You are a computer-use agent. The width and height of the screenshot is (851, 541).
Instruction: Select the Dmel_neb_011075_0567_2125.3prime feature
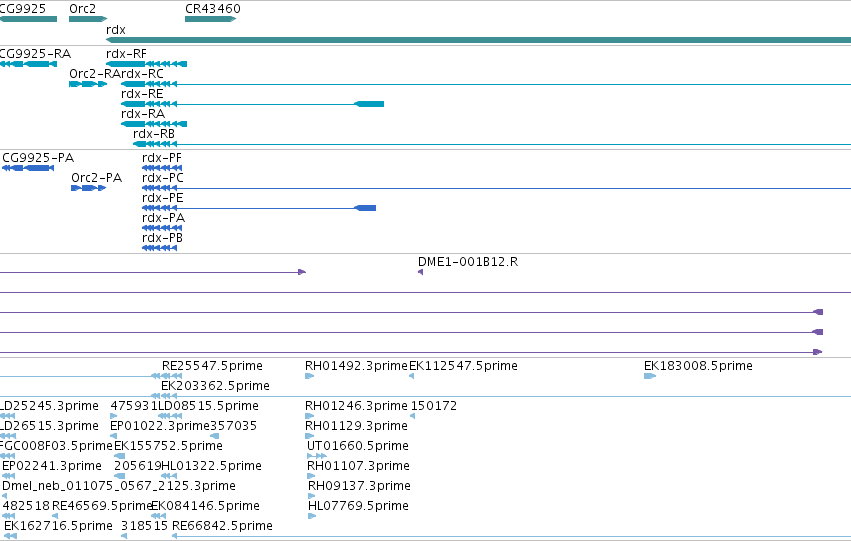coord(5,496)
